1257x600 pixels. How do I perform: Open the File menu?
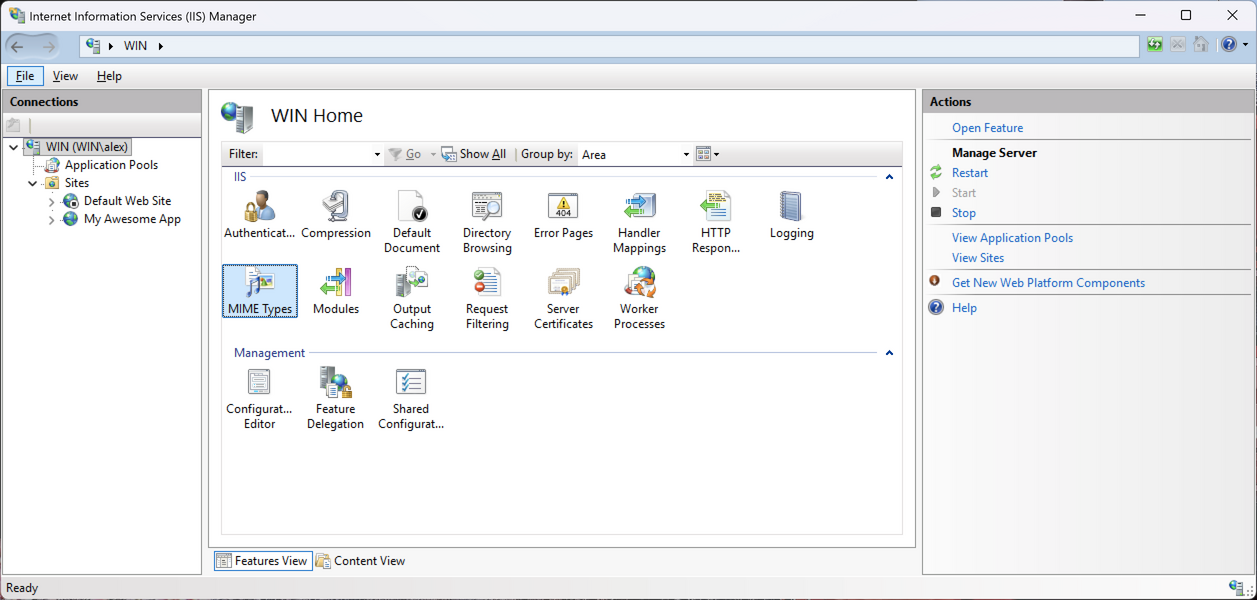click(x=25, y=76)
